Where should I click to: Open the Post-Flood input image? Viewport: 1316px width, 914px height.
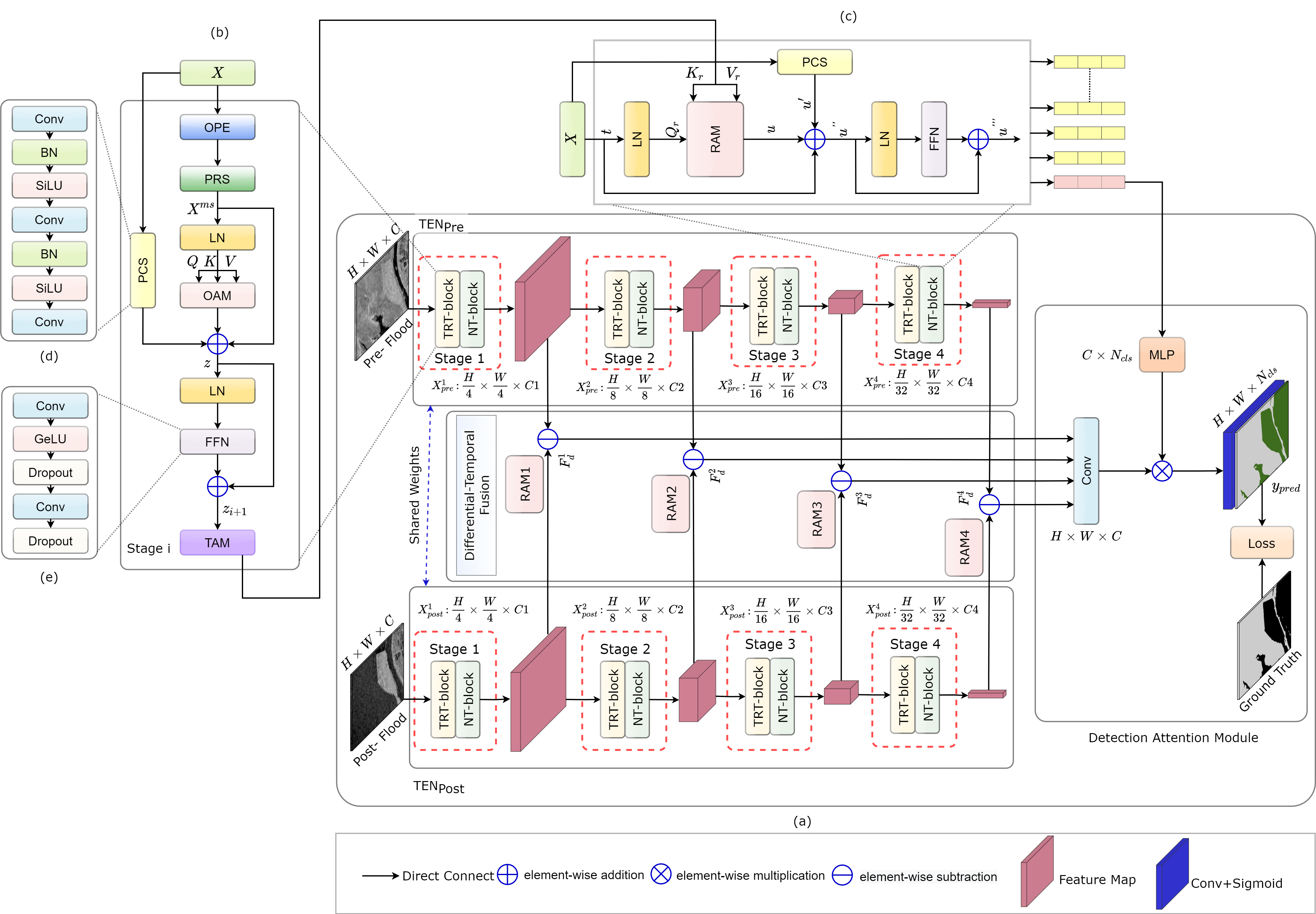click(x=377, y=687)
